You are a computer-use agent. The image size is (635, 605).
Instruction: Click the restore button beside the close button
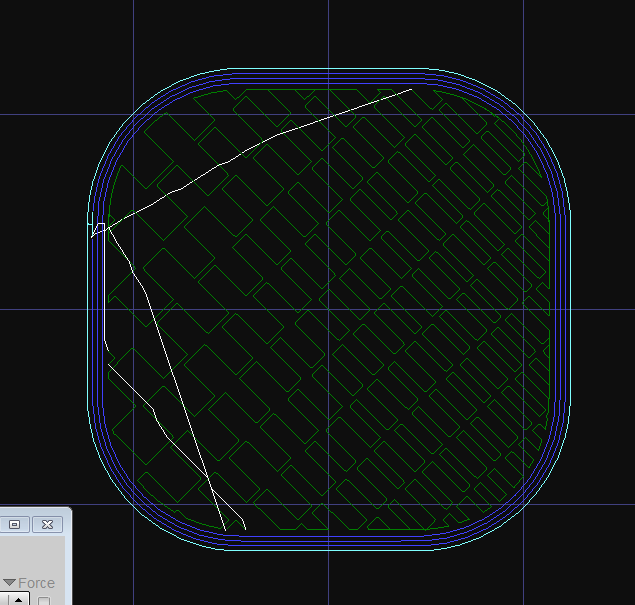tap(15, 524)
